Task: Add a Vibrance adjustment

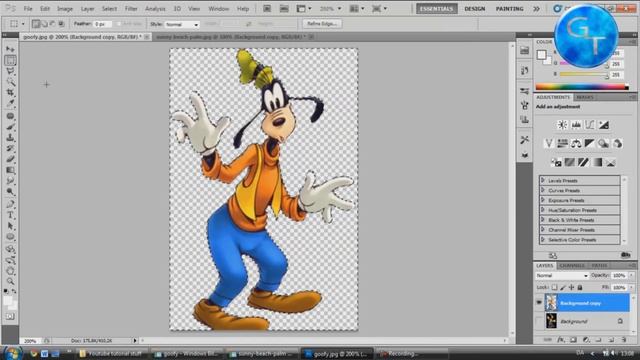Action: pyautogui.click(x=549, y=143)
